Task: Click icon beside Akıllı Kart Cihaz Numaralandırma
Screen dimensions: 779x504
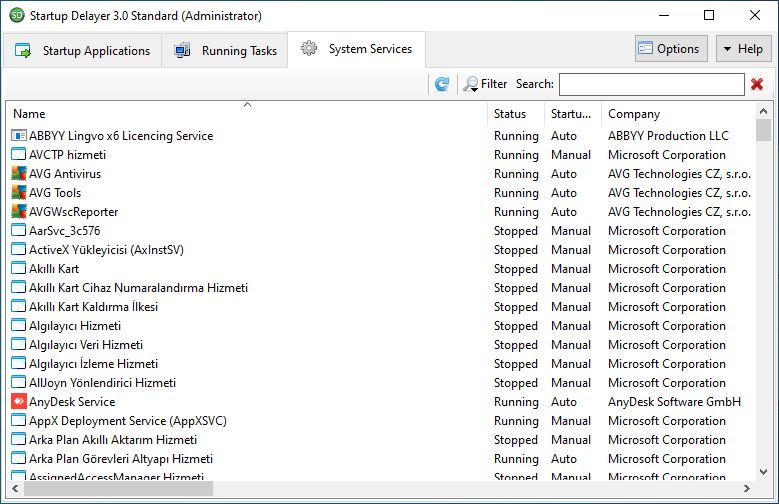Action: [x=18, y=288]
